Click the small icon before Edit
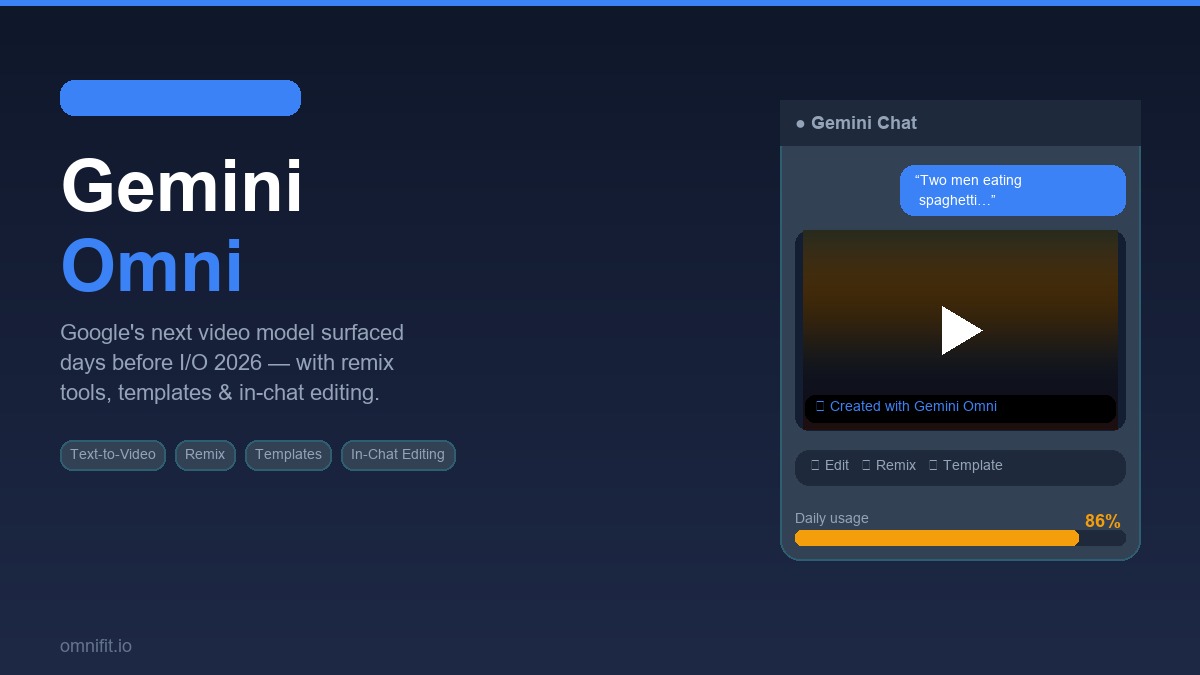 click(815, 465)
